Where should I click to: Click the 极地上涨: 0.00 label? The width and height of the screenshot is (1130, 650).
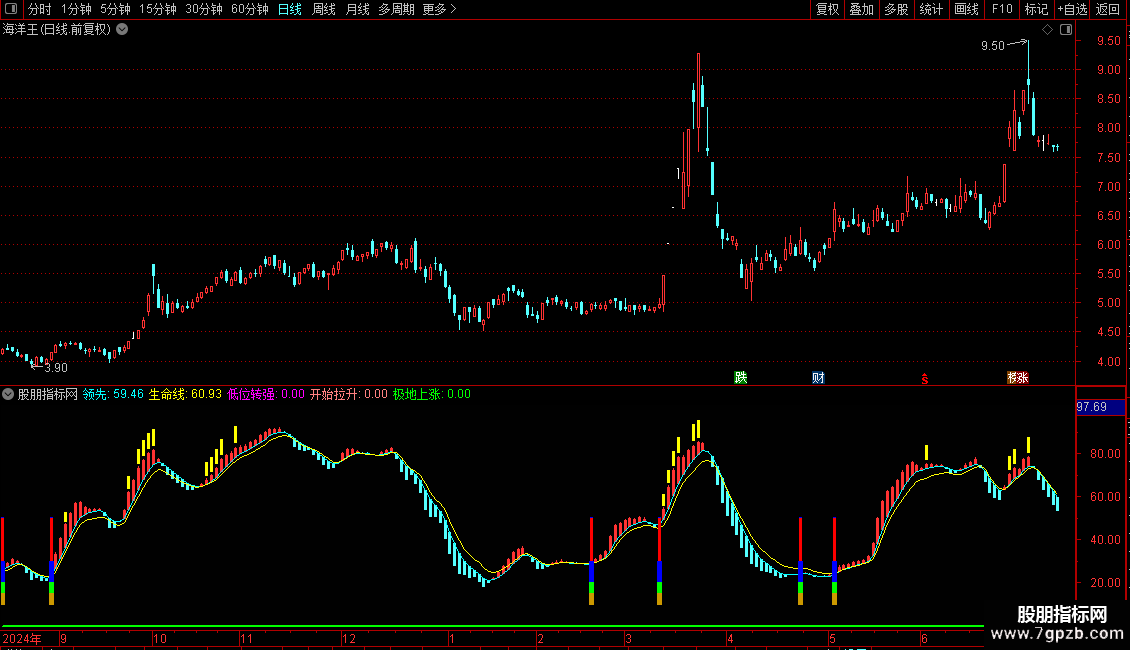pyautogui.click(x=432, y=394)
